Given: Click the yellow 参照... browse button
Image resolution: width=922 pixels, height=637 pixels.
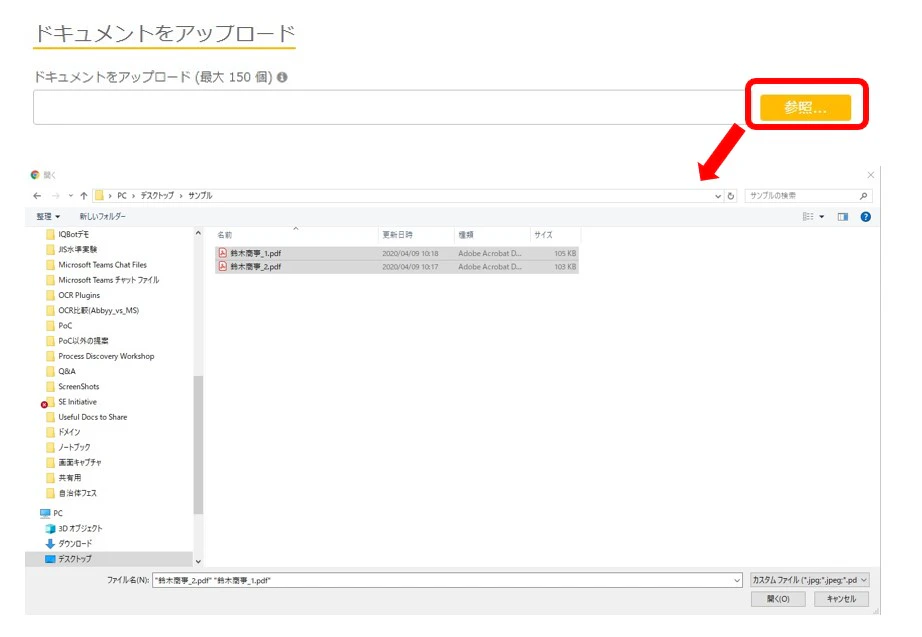Looking at the screenshot, I should point(805,108).
